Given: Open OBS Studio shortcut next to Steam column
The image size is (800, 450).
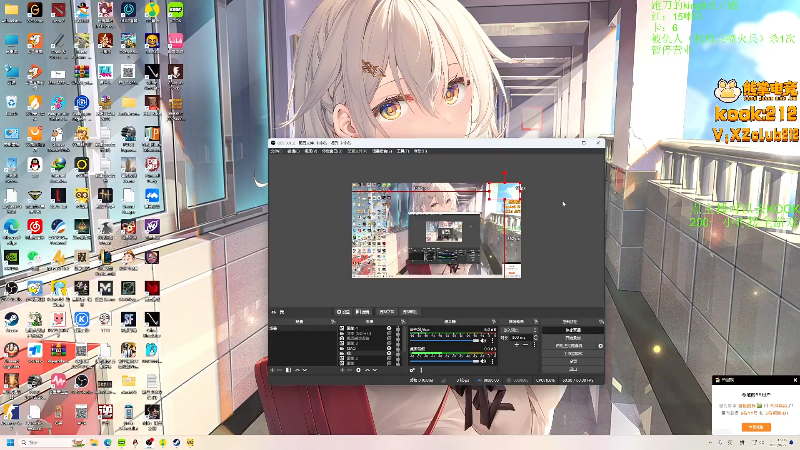Looking at the screenshot, I should click(x=11, y=288).
